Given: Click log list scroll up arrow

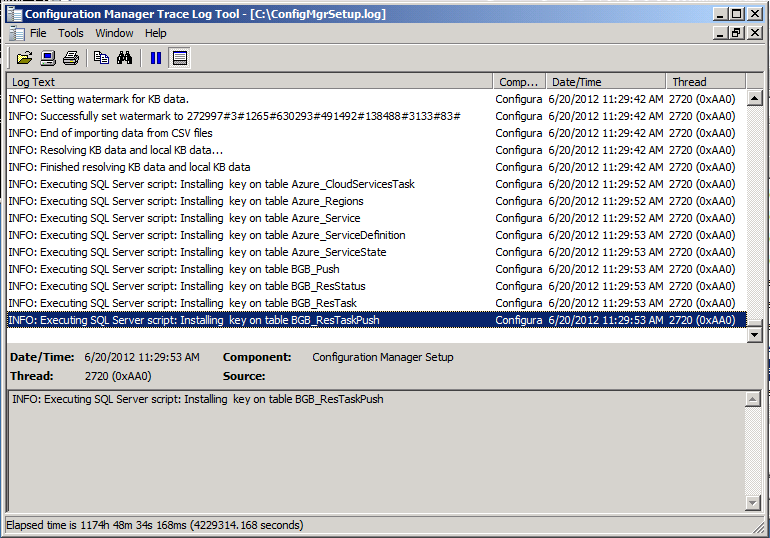Looking at the screenshot, I should pyautogui.click(x=754, y=98).
